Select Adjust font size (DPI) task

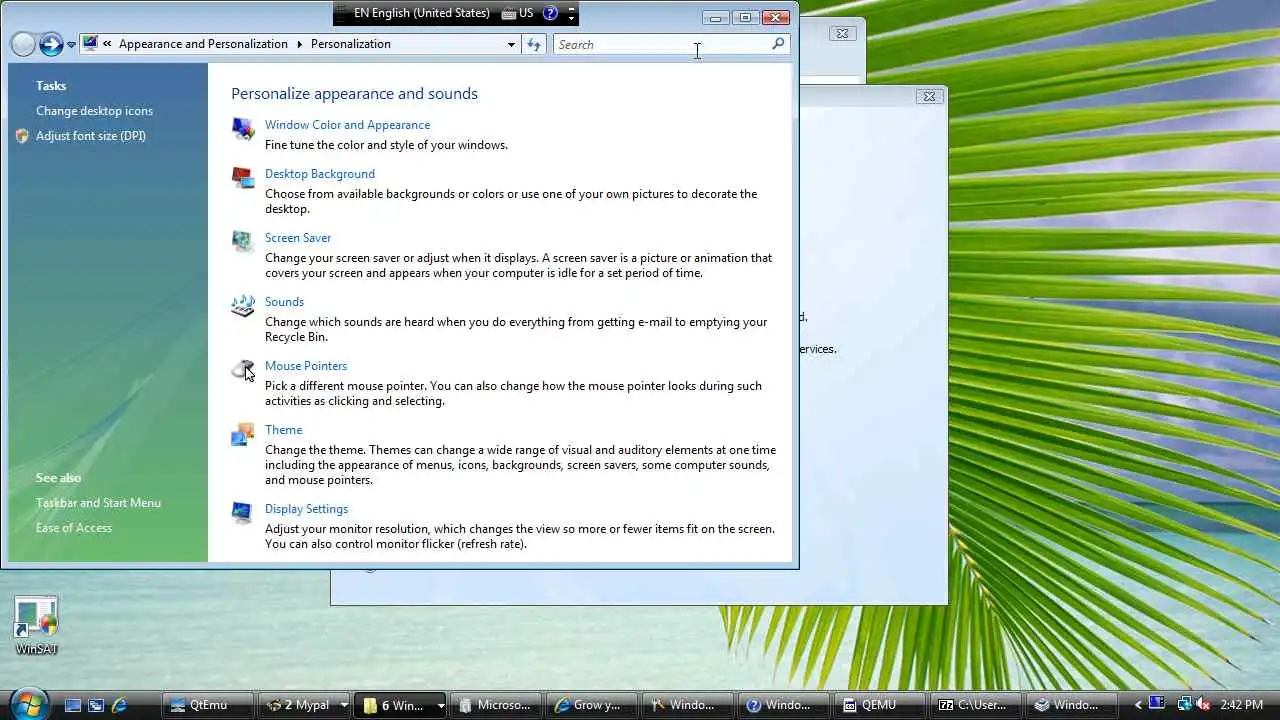(x=91, y=136)
